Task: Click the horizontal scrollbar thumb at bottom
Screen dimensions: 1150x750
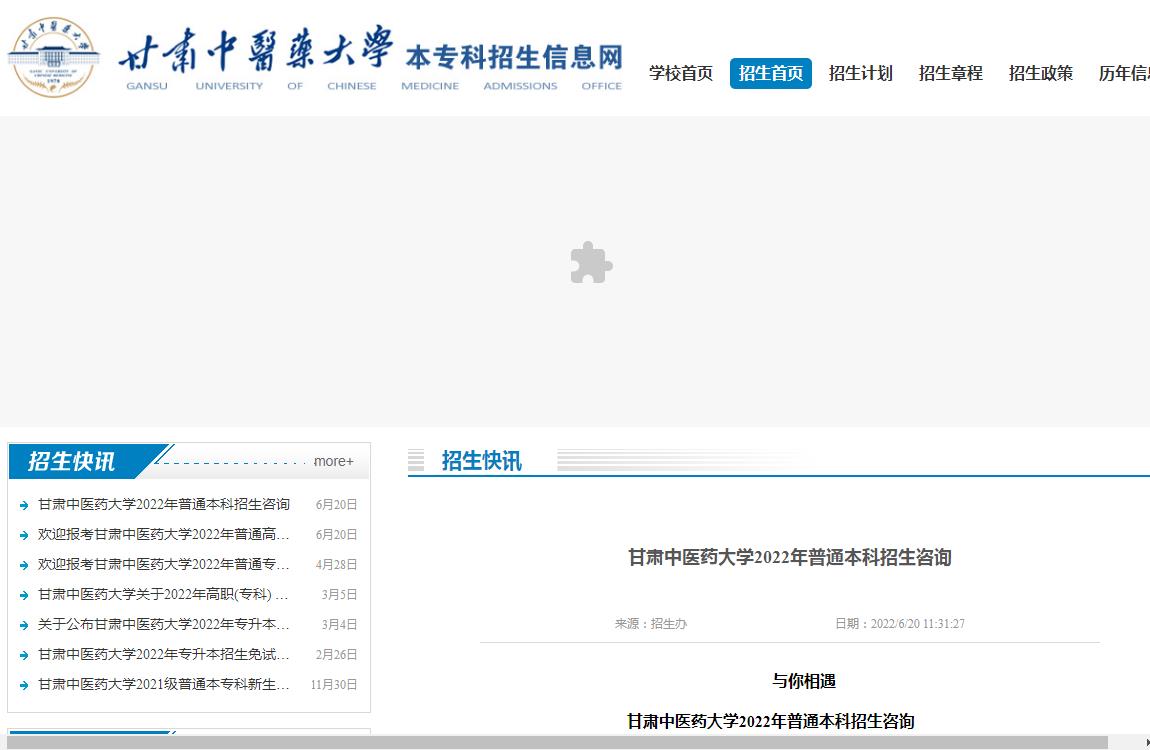Action: click(x=557, y=743)
